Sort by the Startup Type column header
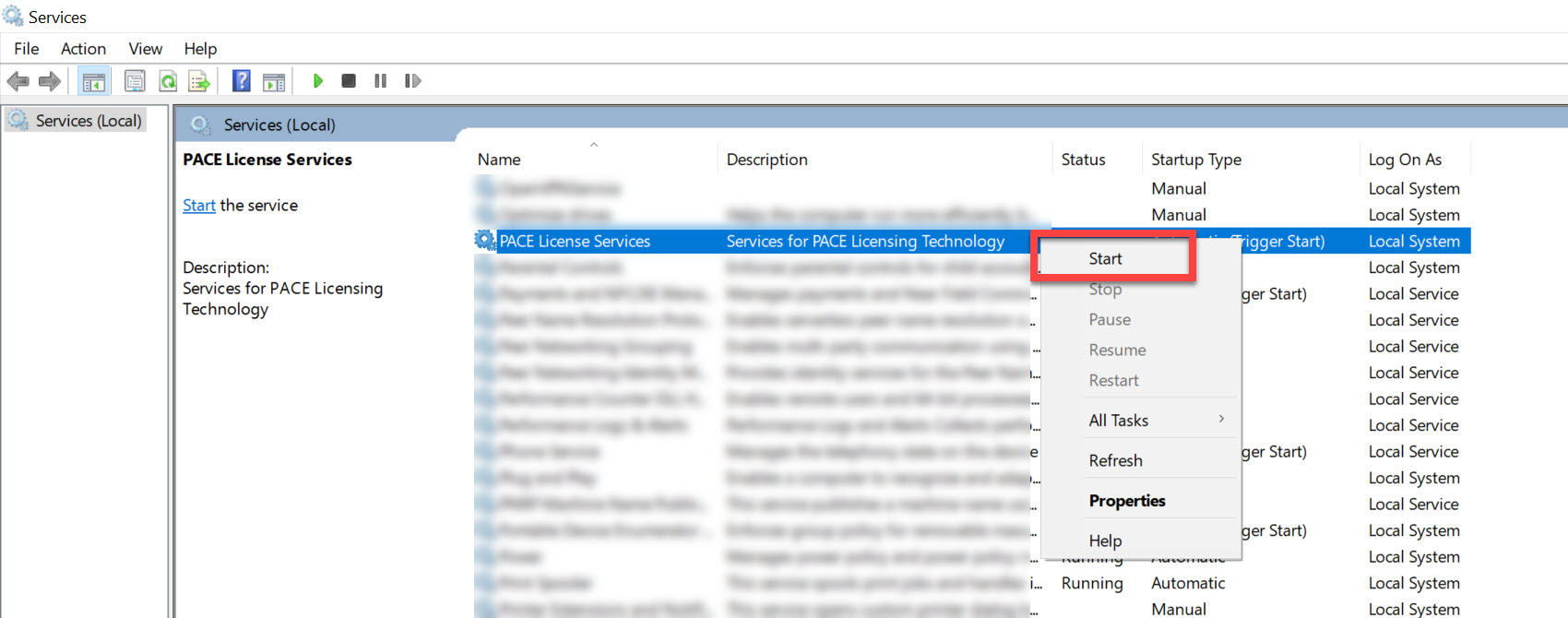This screenshot has width=1568, height=618. [1195, 160]
